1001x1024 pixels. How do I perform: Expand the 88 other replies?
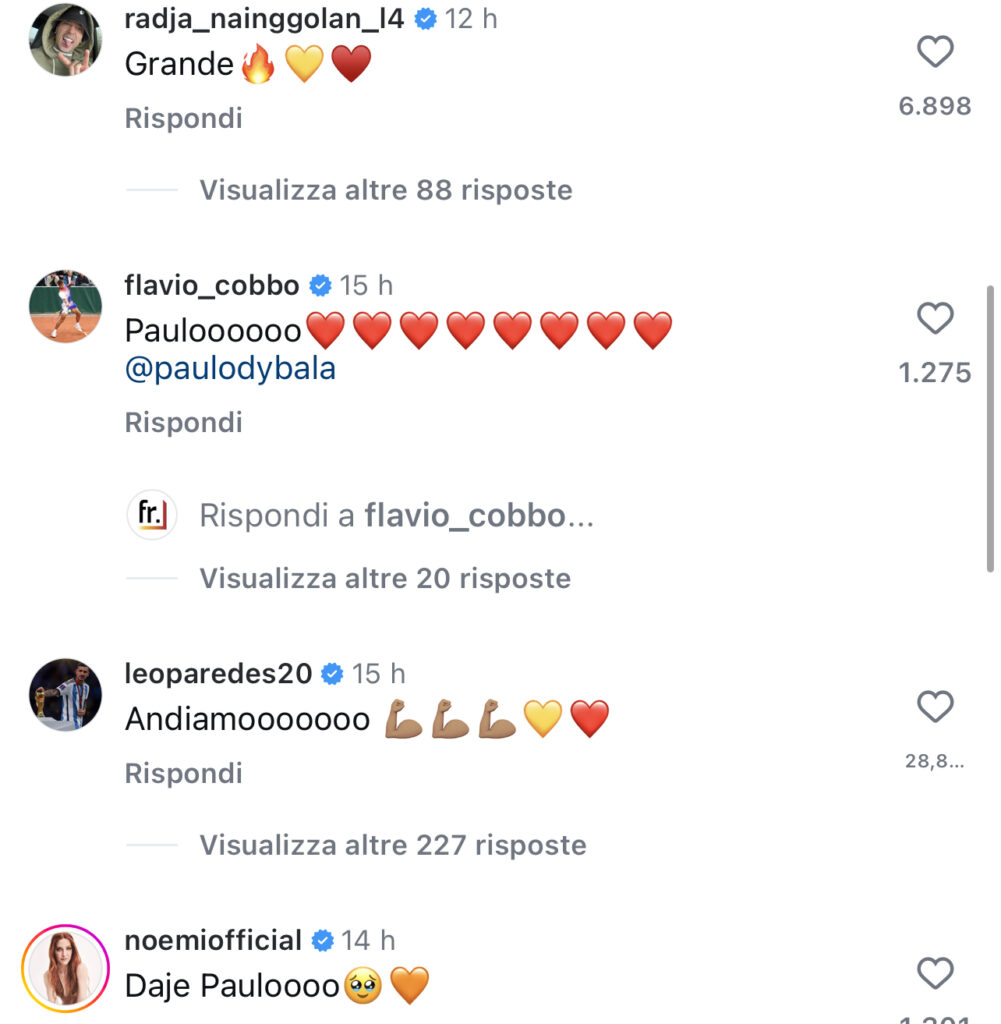[386, 190]
